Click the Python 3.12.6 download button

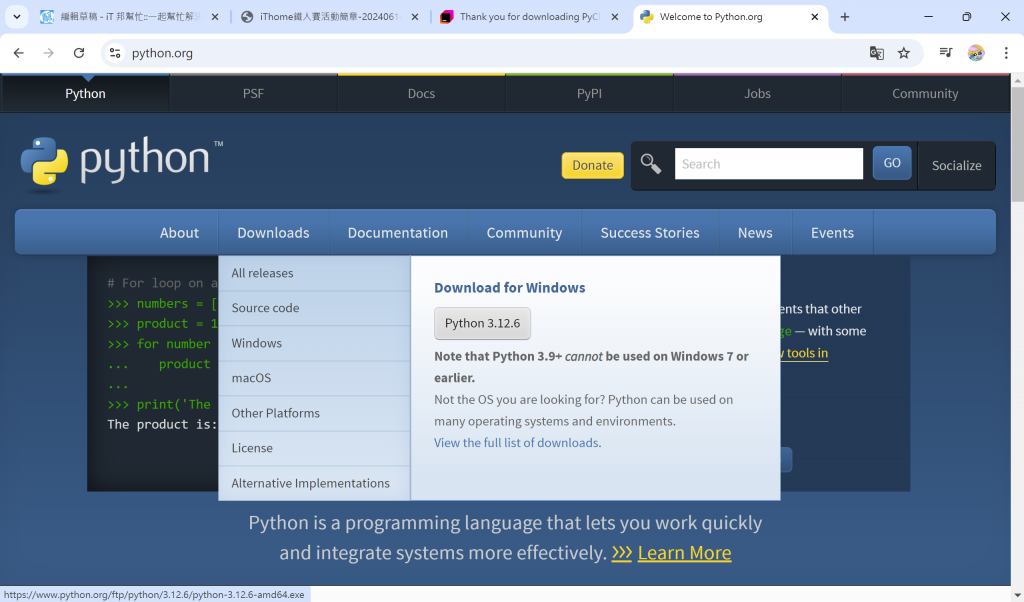pyautogui.click(x=483, y=323)
